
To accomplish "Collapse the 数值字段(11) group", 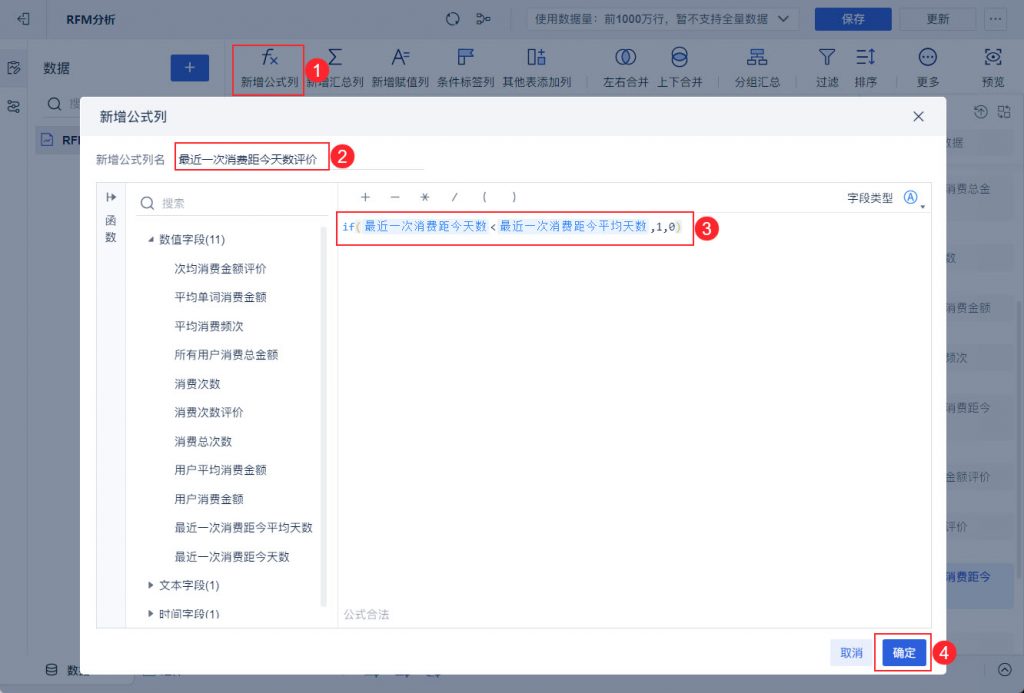I will click(x=151, y=240).
